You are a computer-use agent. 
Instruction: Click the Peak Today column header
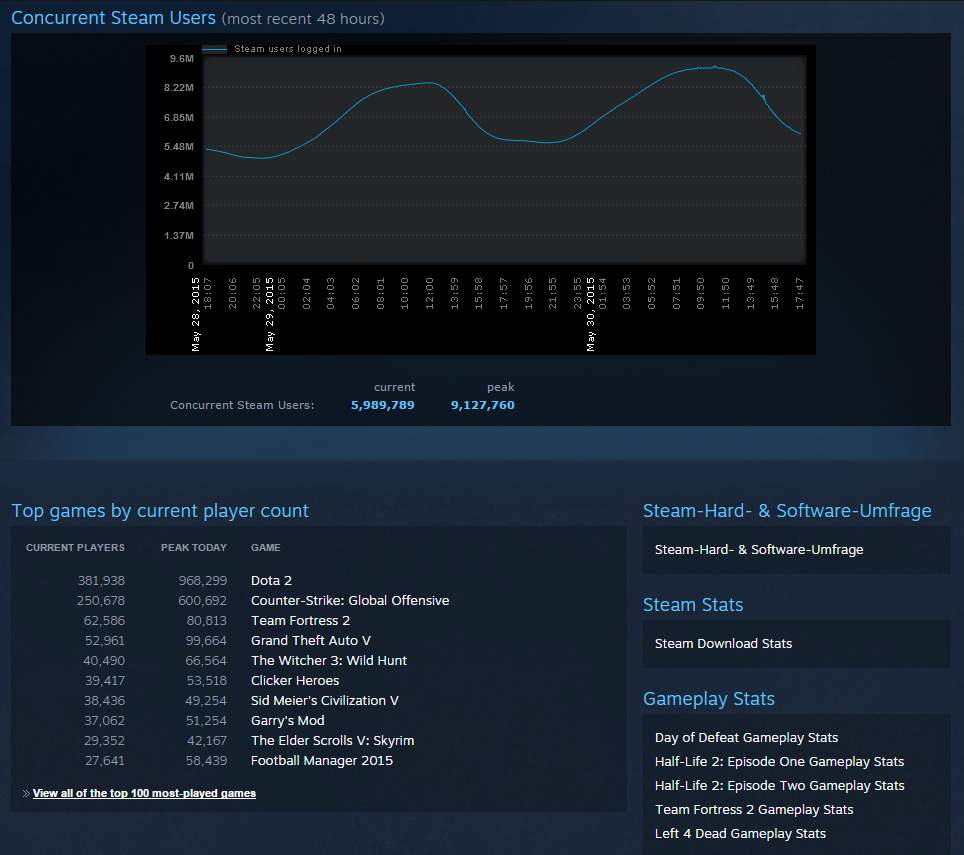click(194, 548)
